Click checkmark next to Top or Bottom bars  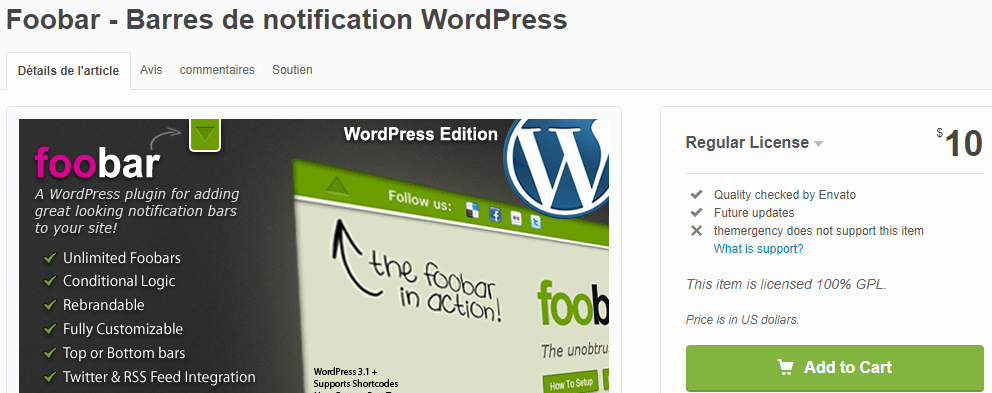click(x=49, y=352)
